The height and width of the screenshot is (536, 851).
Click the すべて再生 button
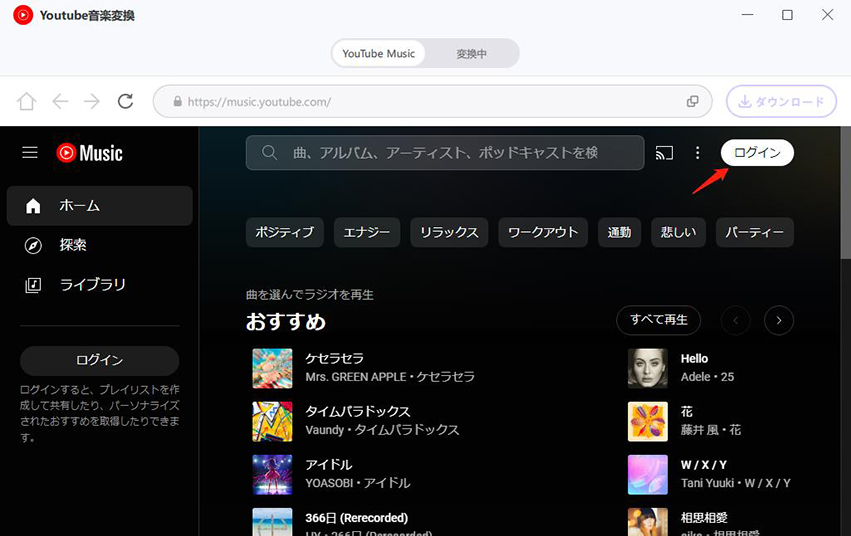click(x=658, y=320)
